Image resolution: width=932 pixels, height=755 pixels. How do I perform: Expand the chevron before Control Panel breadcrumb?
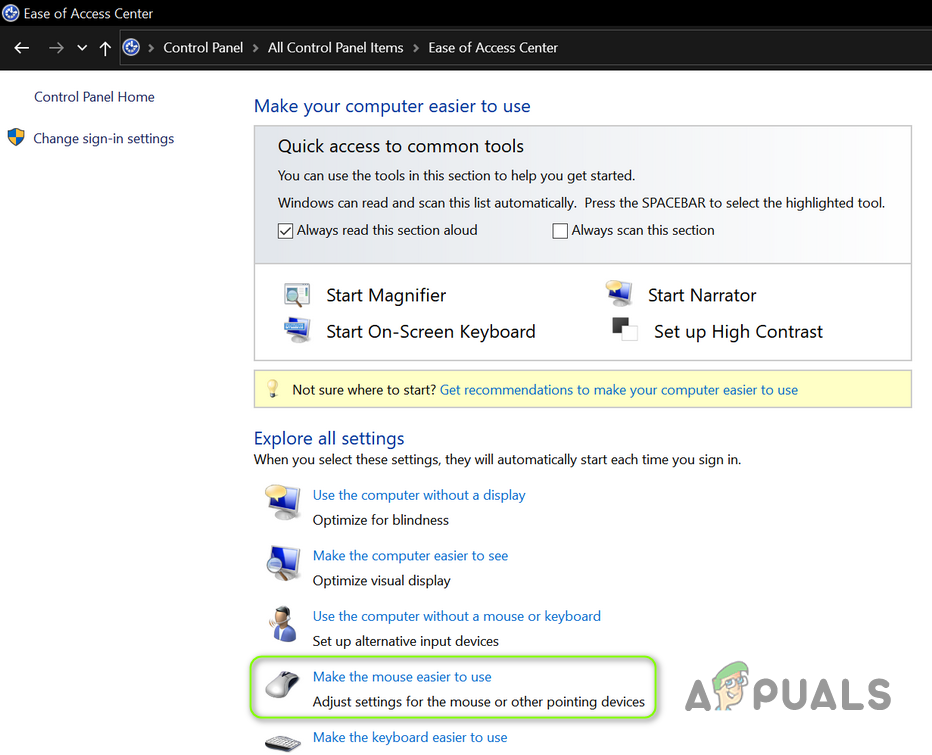(151, 48)
